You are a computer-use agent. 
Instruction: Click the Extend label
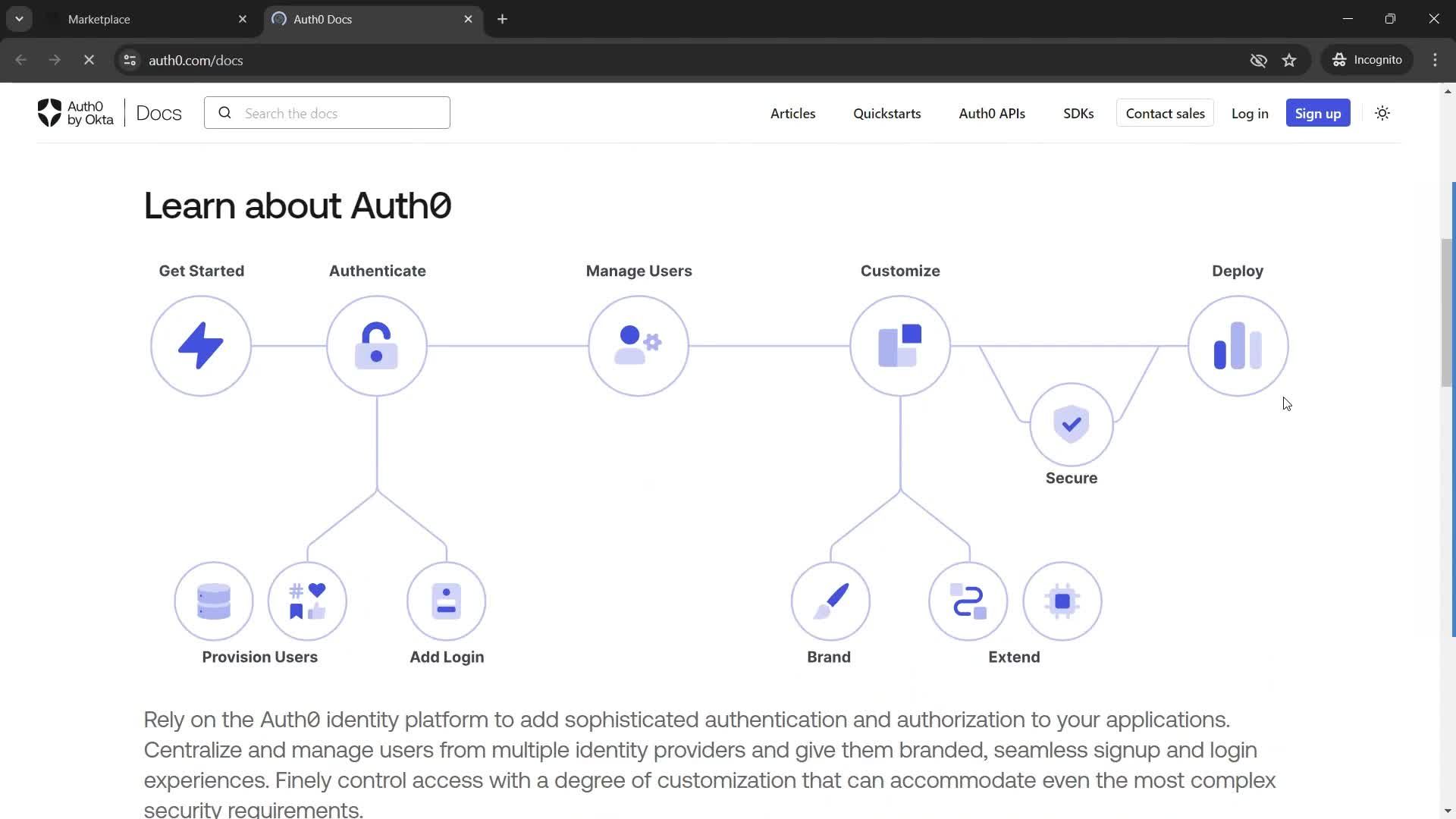(x=1014, y=657)
